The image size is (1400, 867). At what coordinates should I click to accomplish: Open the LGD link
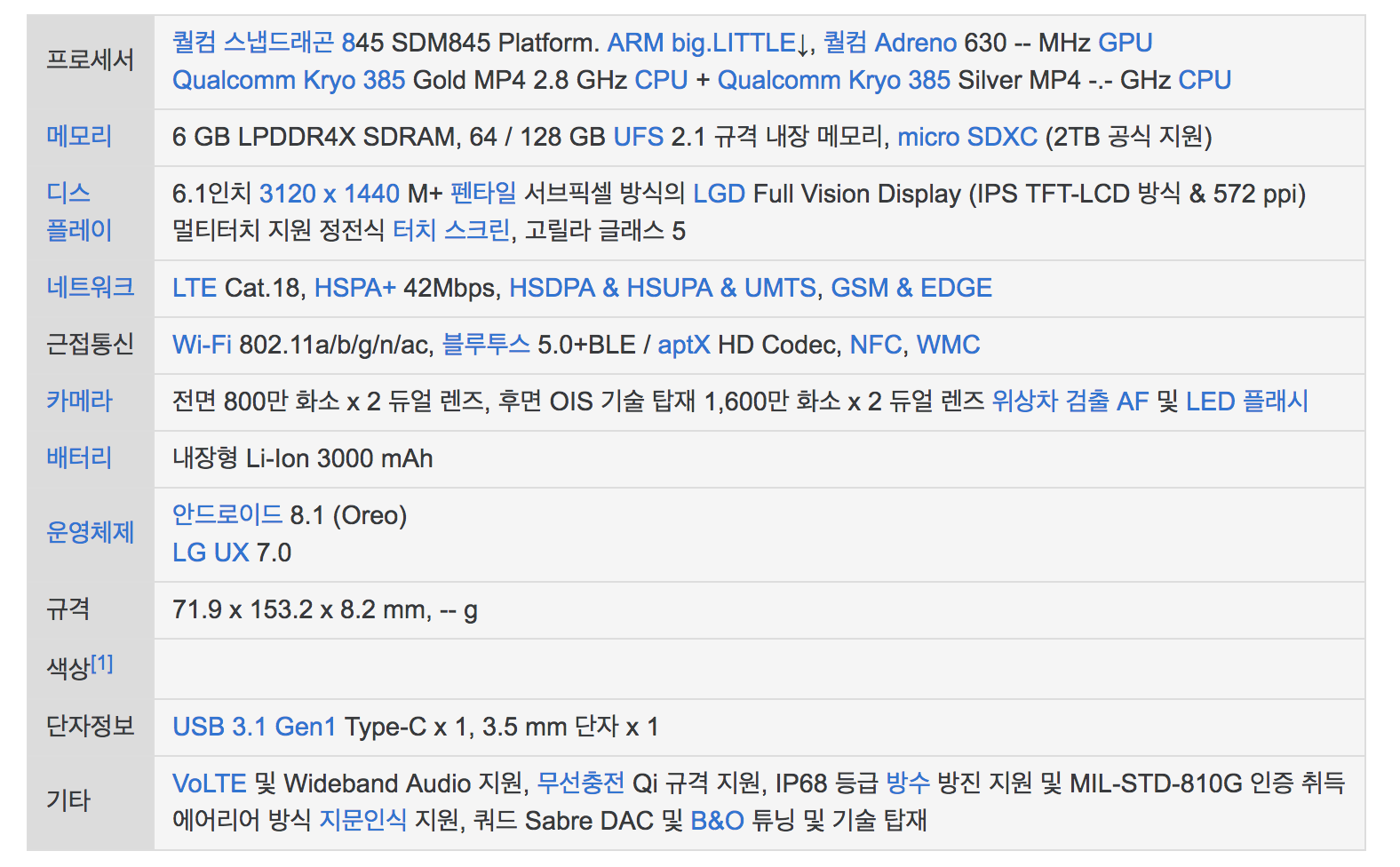point(719,194)
